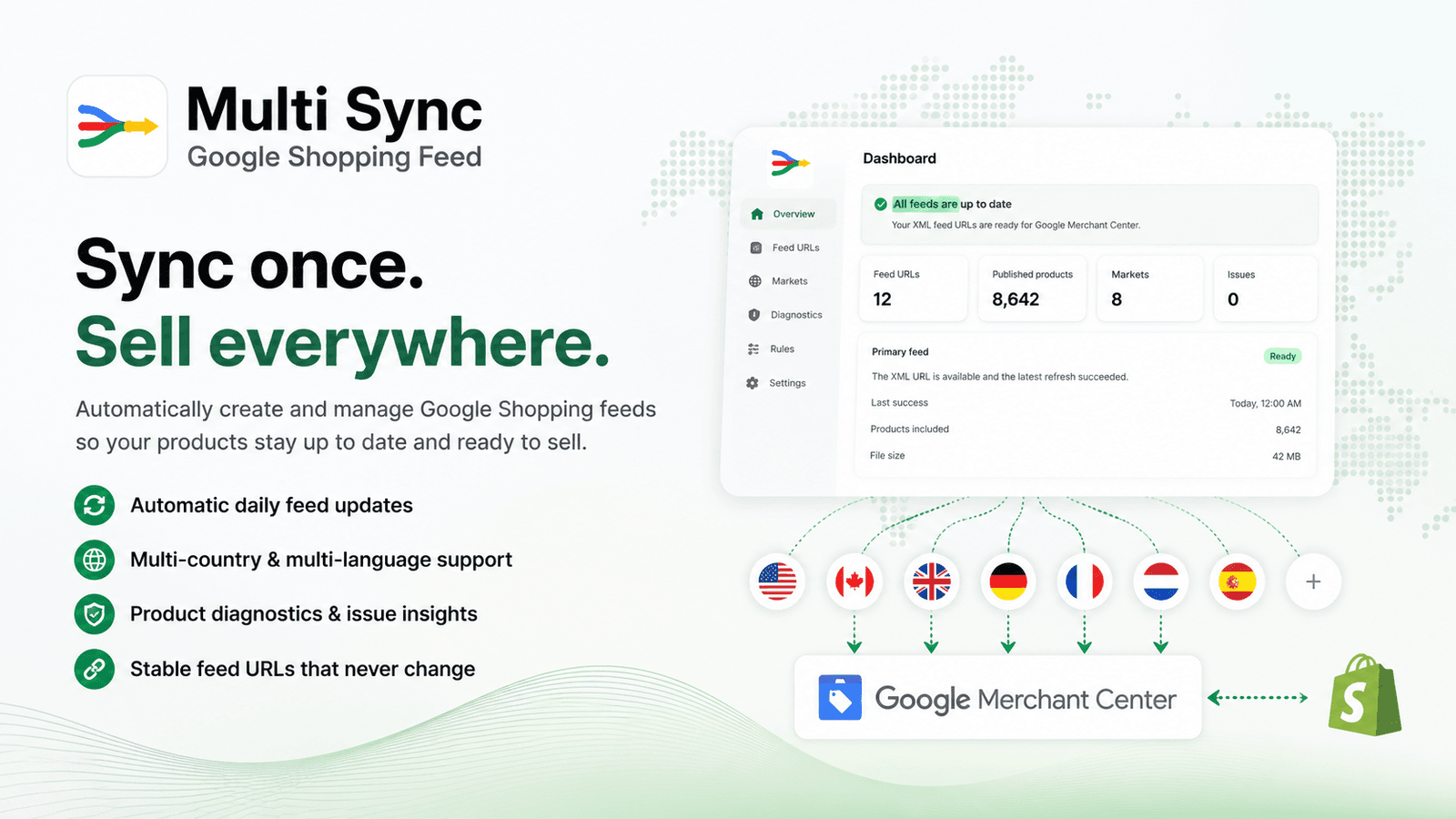Click the 'Google Shopping Feed' subtitle
Image resolution: width=1456 pixels, height=819 pixels.
coord(334,157)
